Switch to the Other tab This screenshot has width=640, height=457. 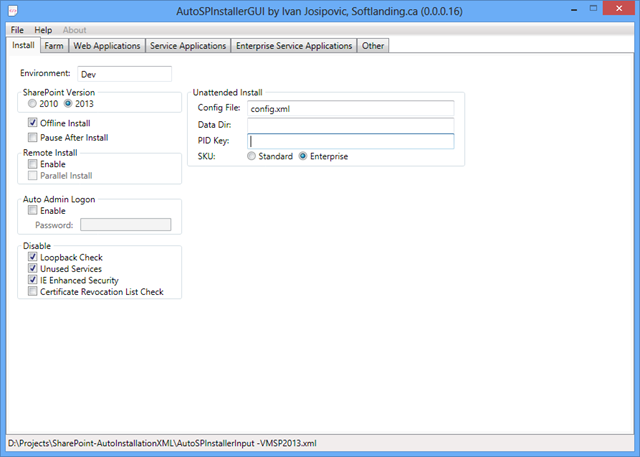pyautogui.click(x=373, y=46)
